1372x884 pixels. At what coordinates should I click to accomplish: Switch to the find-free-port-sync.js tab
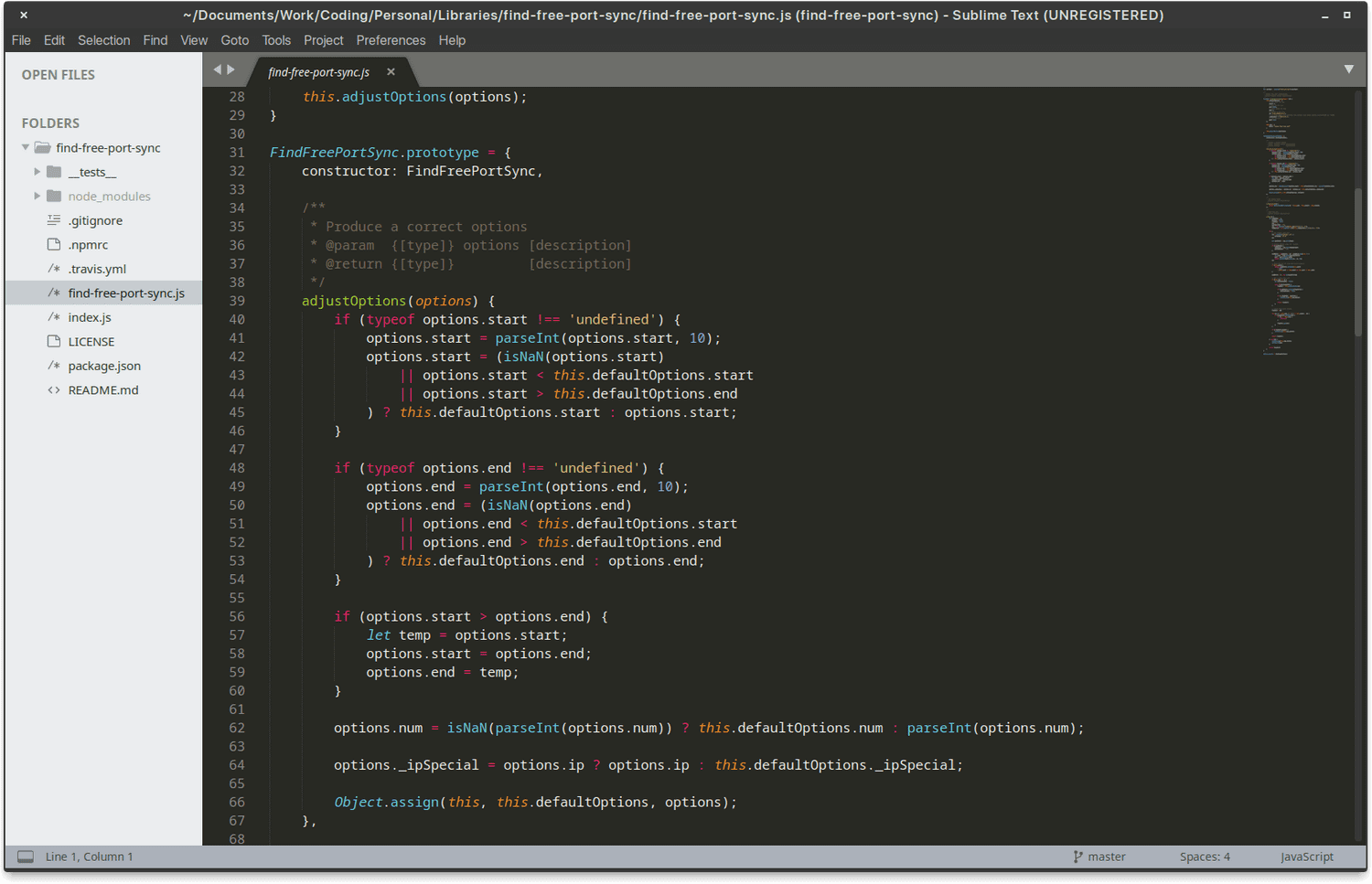click(317, 71)
